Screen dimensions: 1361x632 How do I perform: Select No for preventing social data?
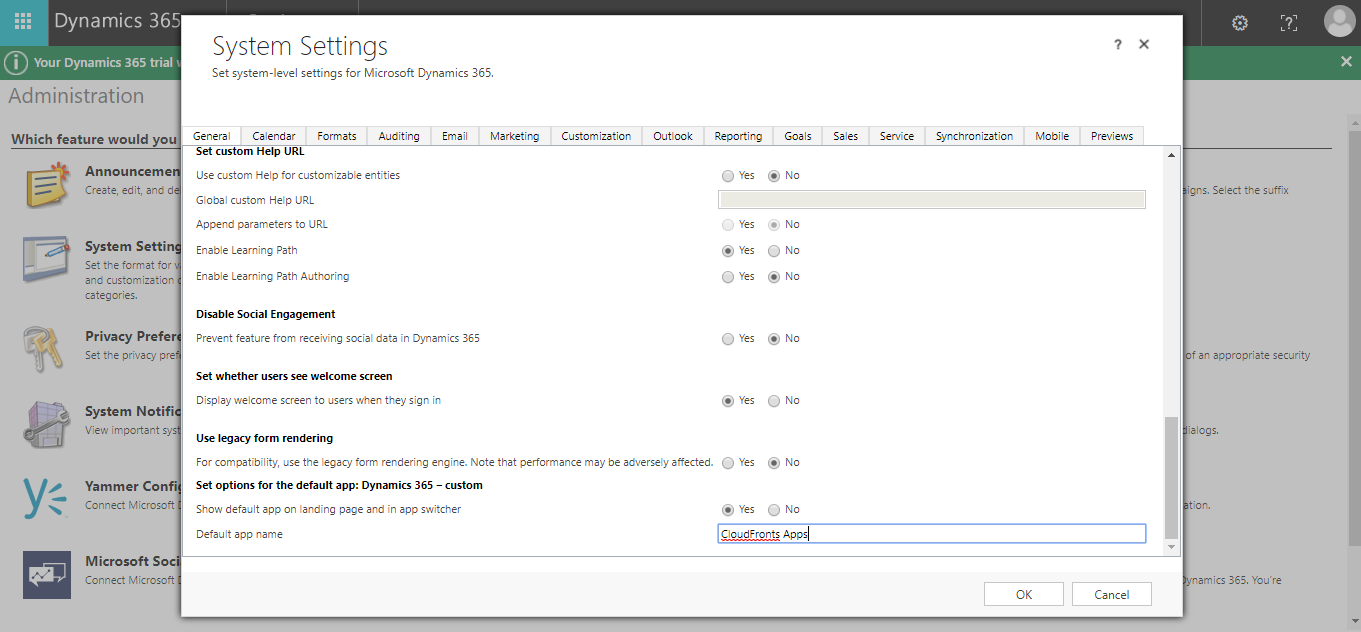click(x=774, y=339)
